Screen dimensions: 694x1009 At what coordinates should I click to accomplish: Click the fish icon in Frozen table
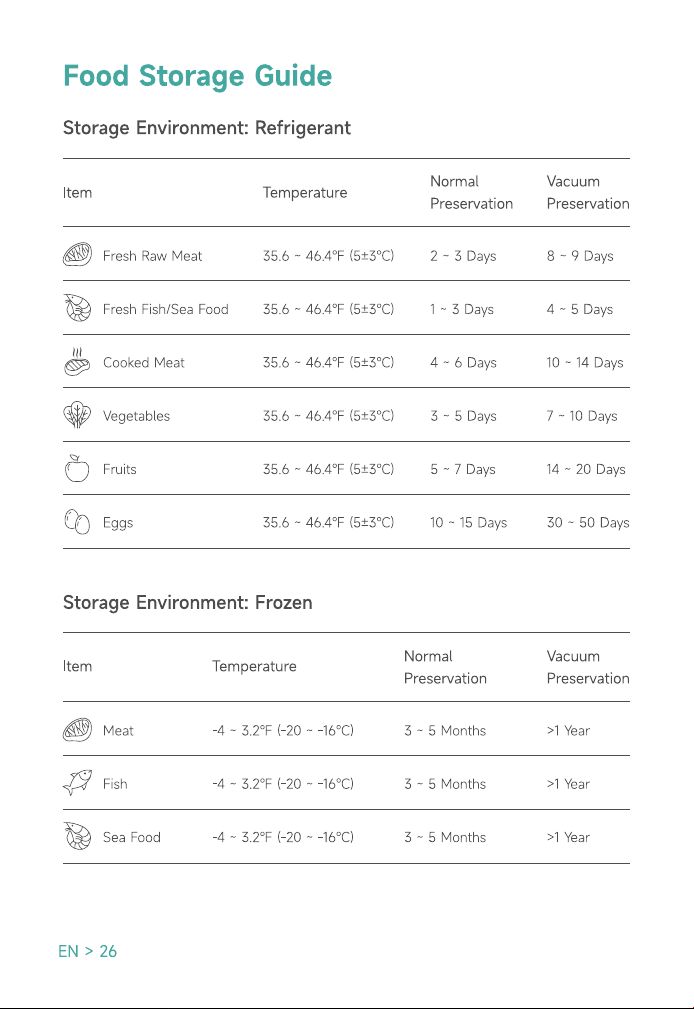(x=77, y=783)
